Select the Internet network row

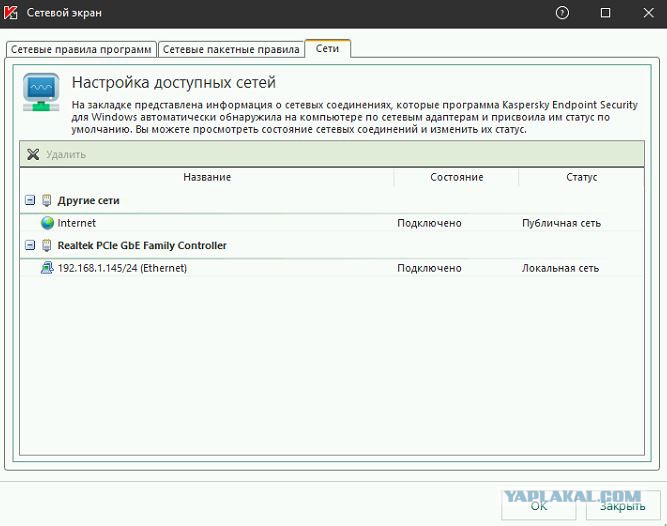point(332,223)
